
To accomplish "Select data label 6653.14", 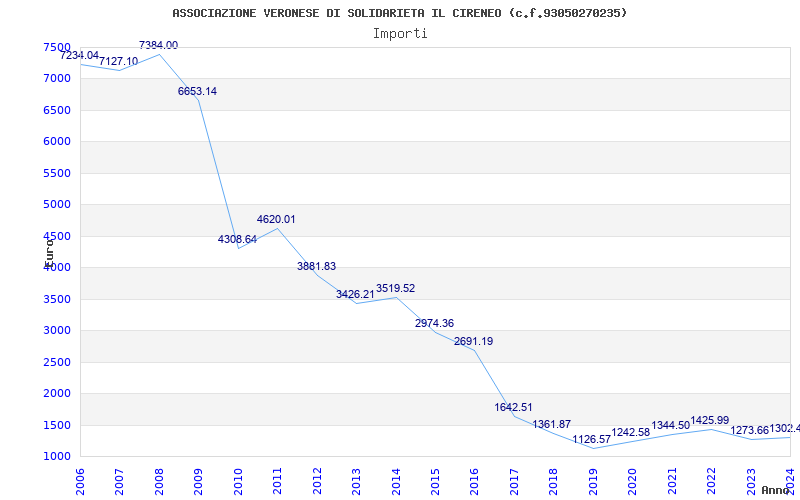I will tap(197, 91).
